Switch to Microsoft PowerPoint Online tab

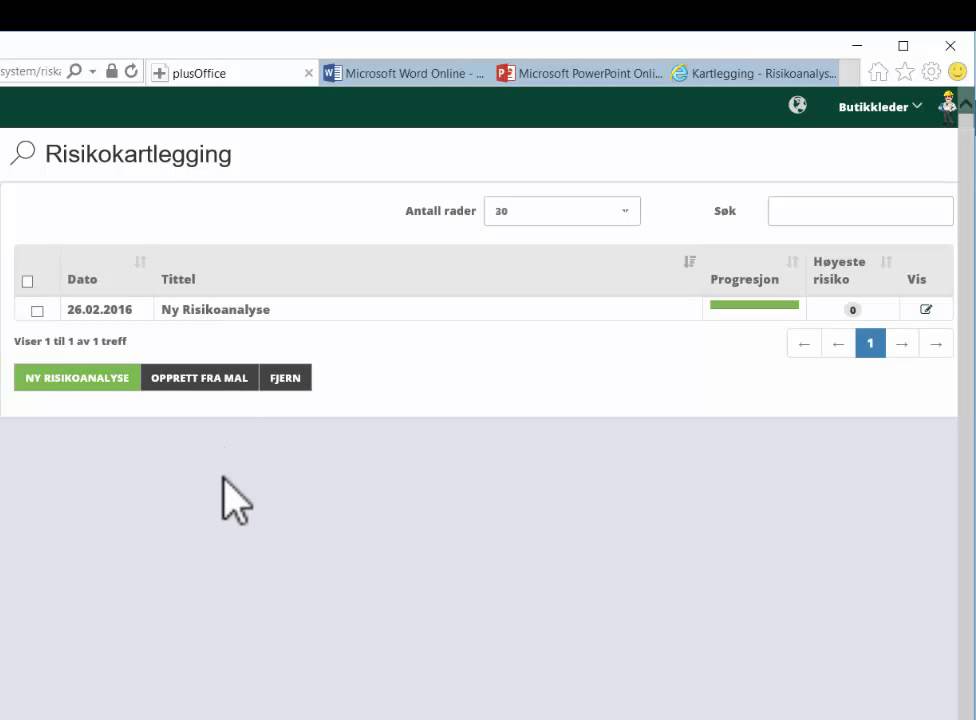tap(580, 73)
